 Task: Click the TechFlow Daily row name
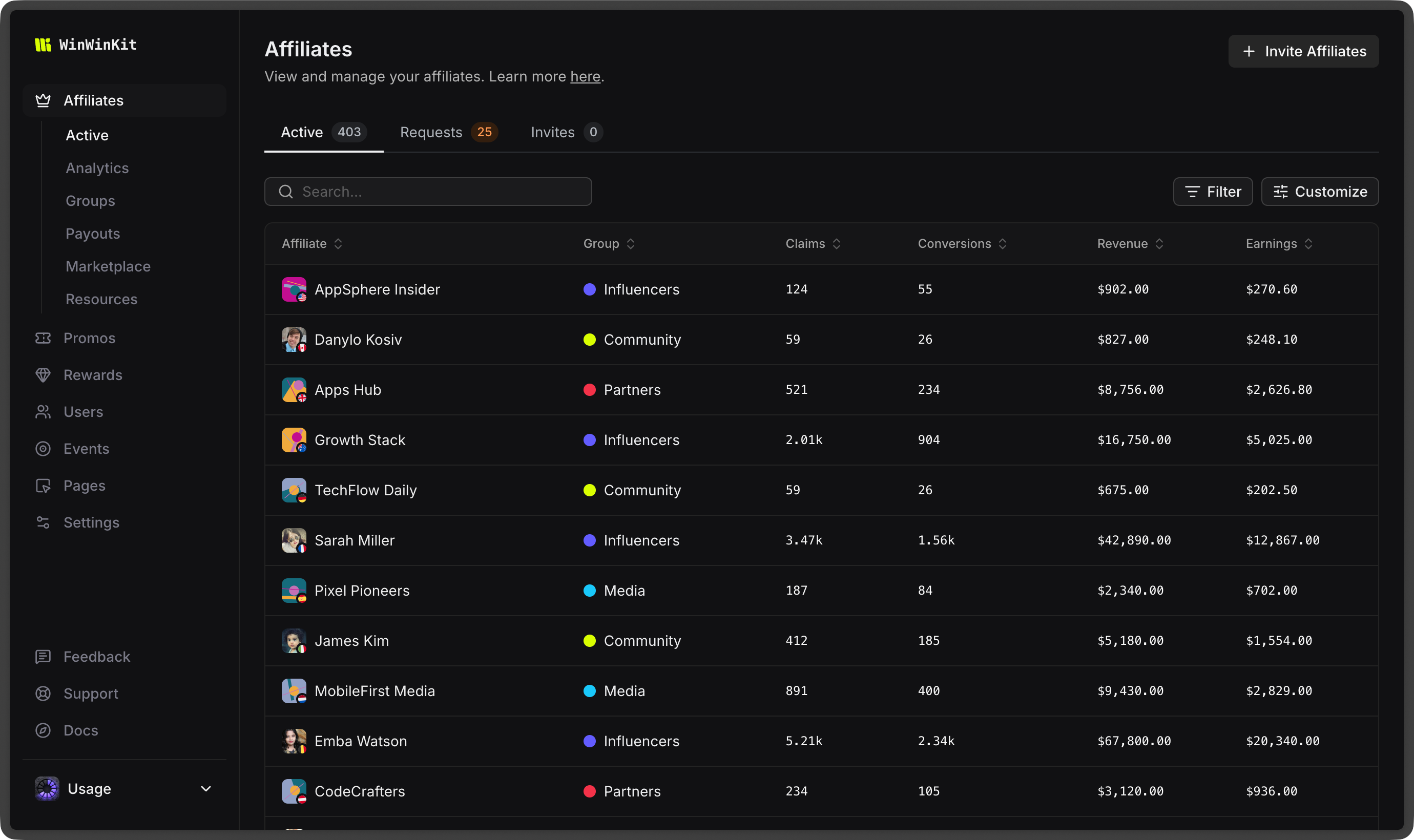click(366, 490)
